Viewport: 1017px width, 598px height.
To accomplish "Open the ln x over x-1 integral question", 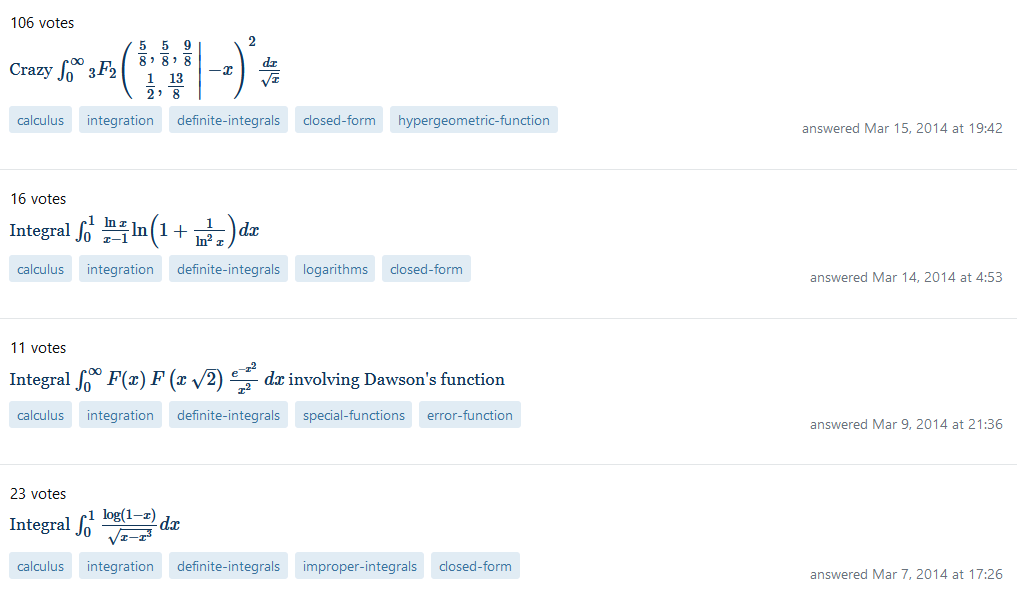I will tap(134, 230).
